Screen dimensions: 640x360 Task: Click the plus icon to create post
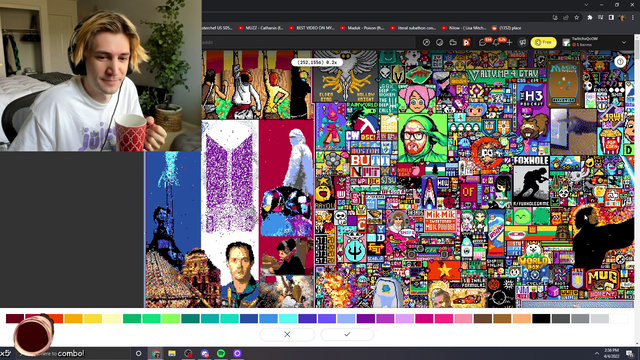(509, 43)
